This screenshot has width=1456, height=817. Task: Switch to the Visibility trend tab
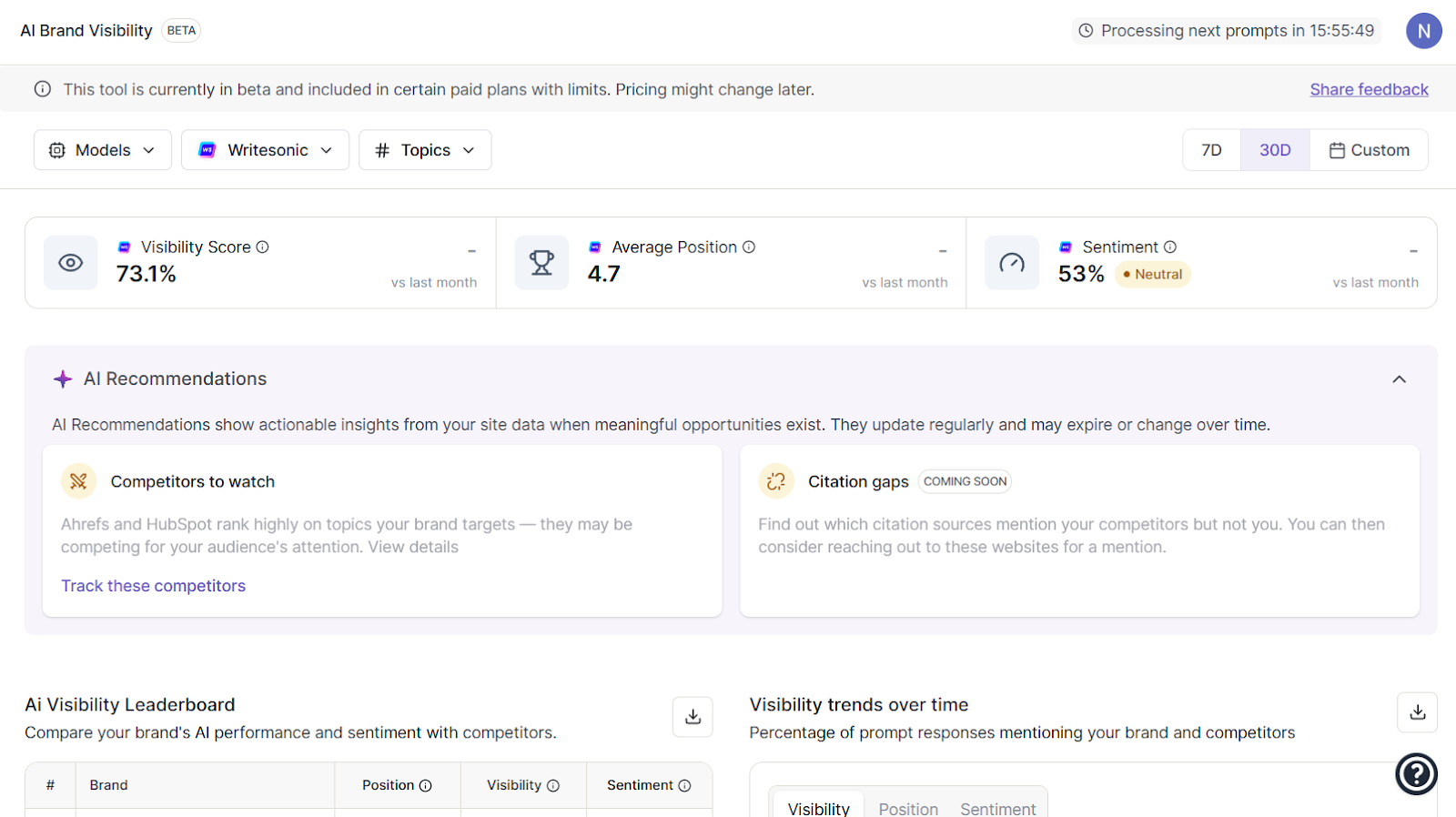pos(818,809)
